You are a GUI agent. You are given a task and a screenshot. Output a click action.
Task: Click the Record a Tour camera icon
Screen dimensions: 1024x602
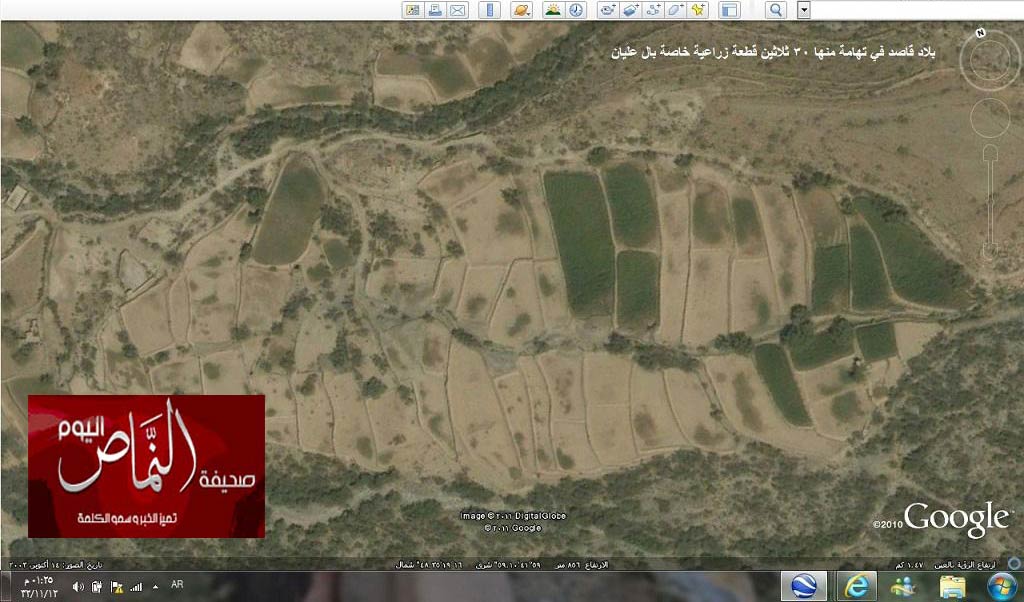[x=607, y=10]
